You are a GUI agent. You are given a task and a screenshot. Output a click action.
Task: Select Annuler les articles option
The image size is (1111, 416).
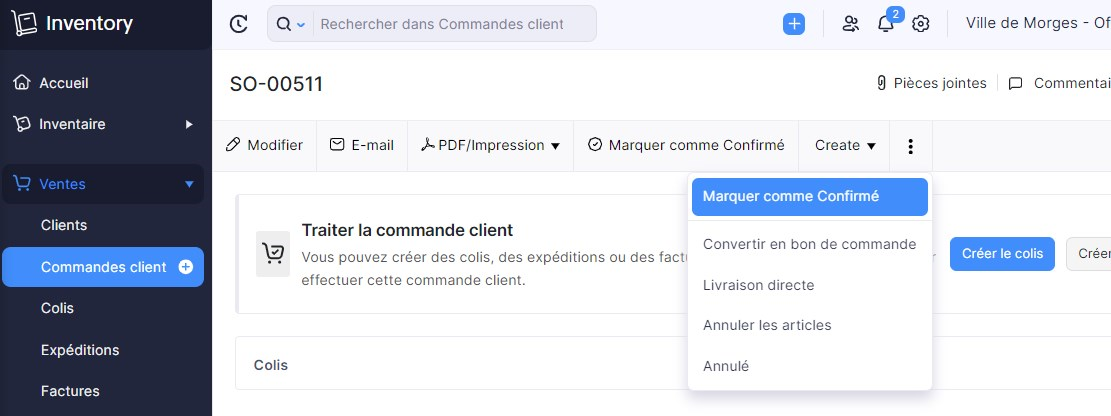[x=809, y=325]
